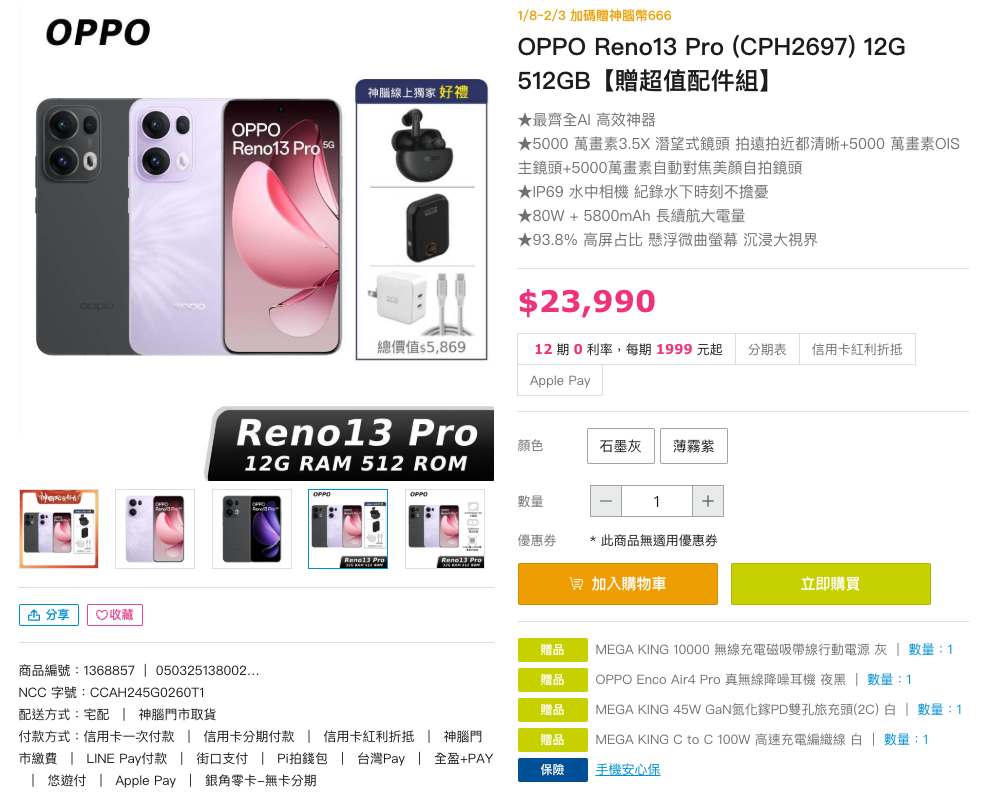Screen dimensions: 982x797
Task: Click the heart 收藏 favorite button
Action: 115,615
